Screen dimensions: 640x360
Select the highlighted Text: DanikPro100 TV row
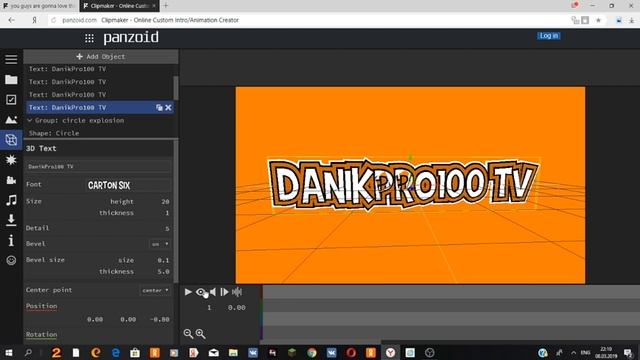(x=100, y=108)
